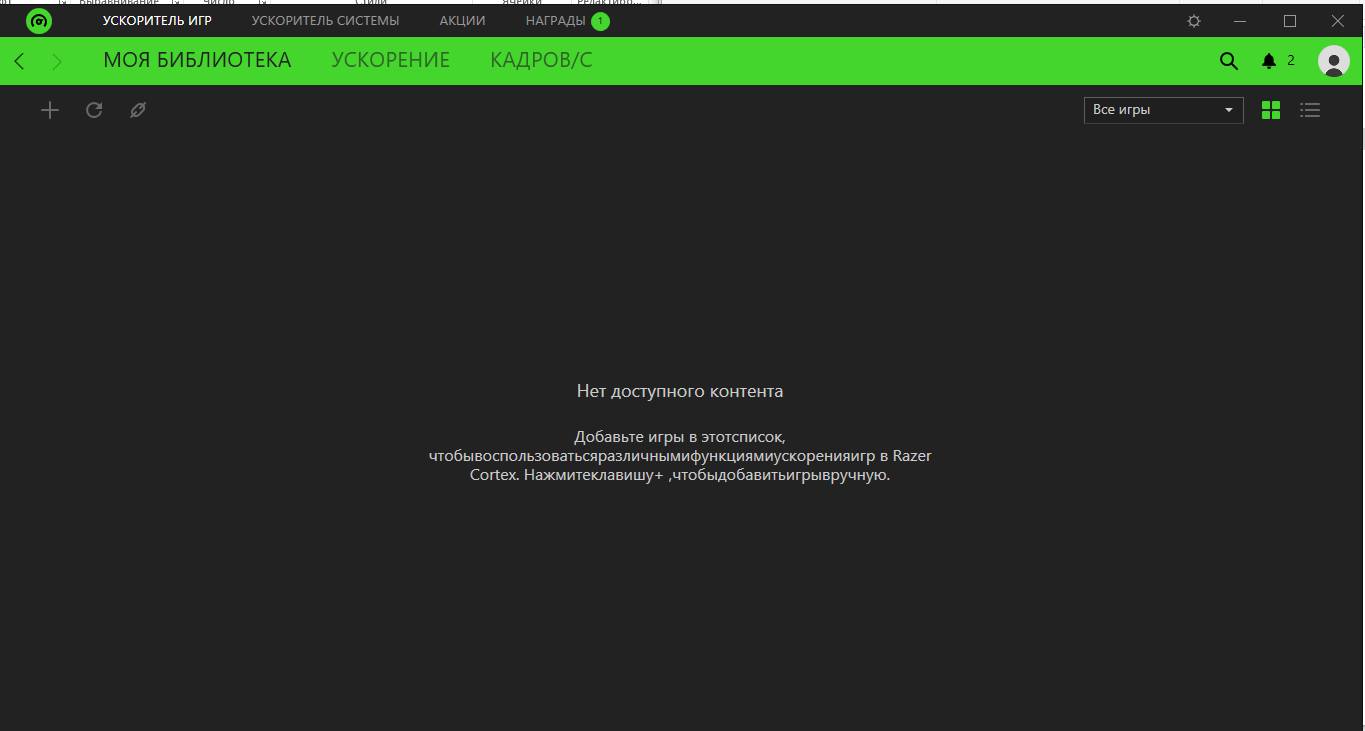Click the notification count number 2
This screenshot has height=731, width=1365.
click(1291, 61)
